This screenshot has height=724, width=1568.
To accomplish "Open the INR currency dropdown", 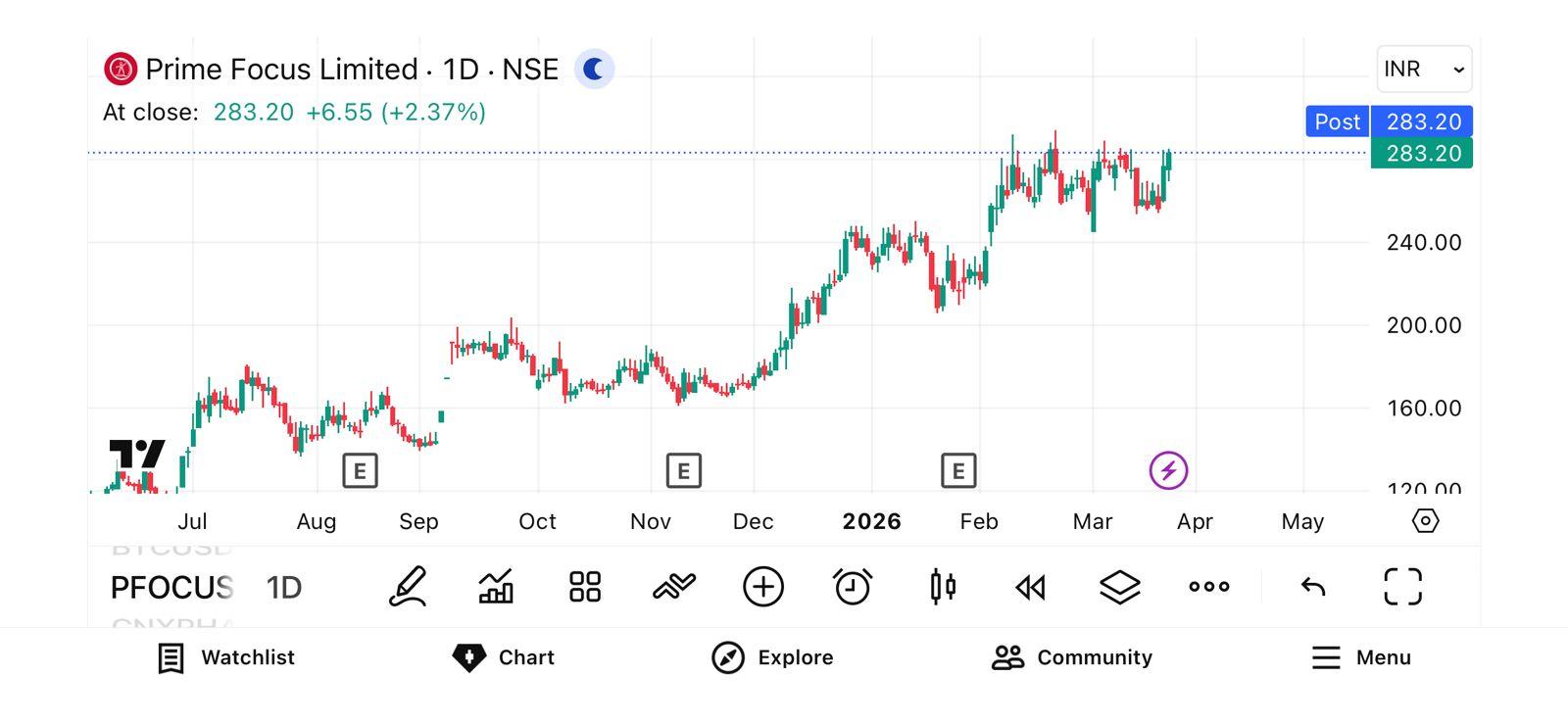I will tap(1424, 70).
